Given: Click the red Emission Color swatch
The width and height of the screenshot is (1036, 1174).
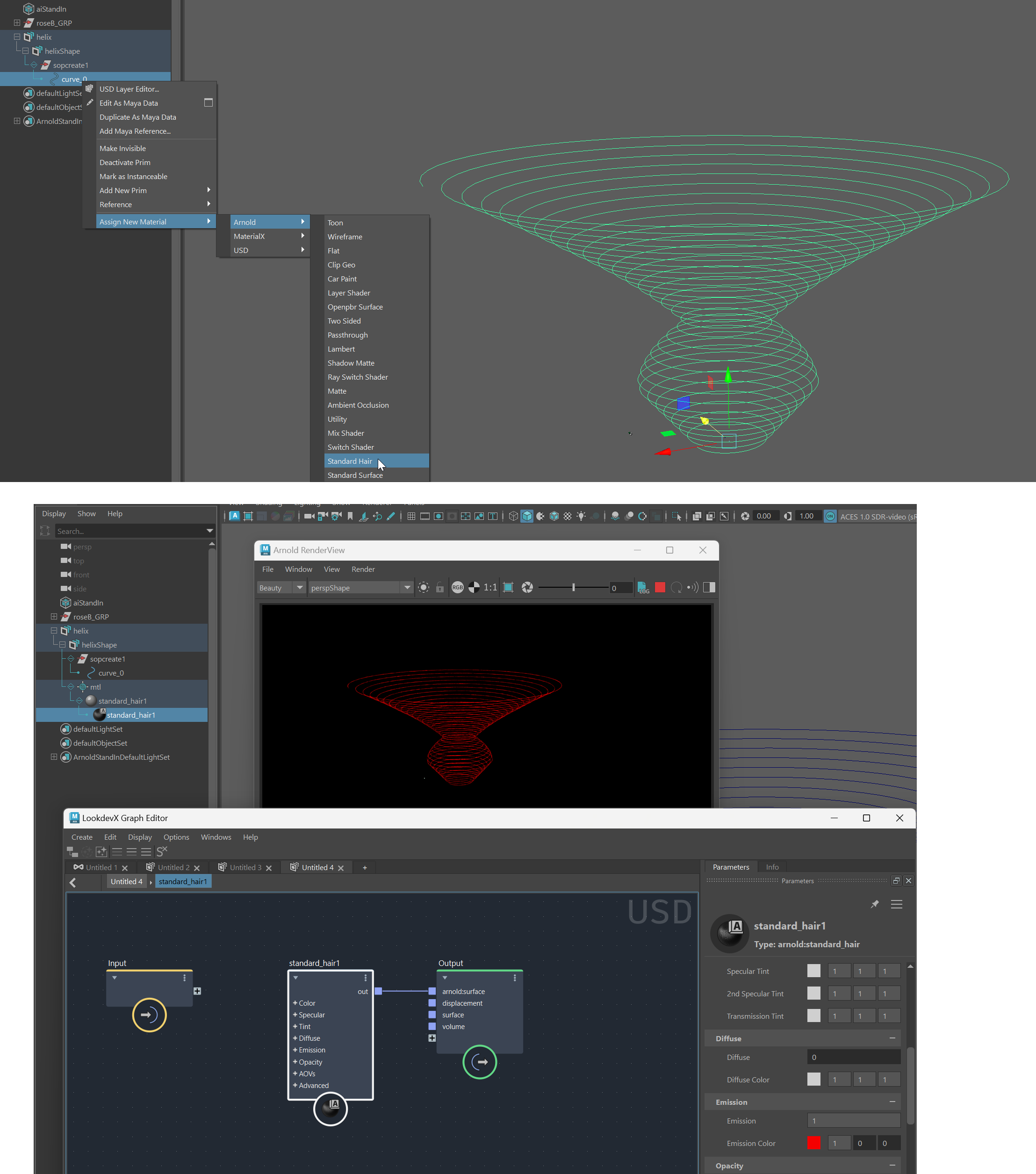Looking at the screenshot, I should 813,1143.
